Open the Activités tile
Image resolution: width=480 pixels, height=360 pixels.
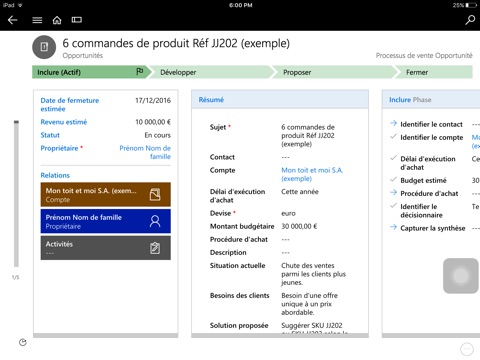106,248
